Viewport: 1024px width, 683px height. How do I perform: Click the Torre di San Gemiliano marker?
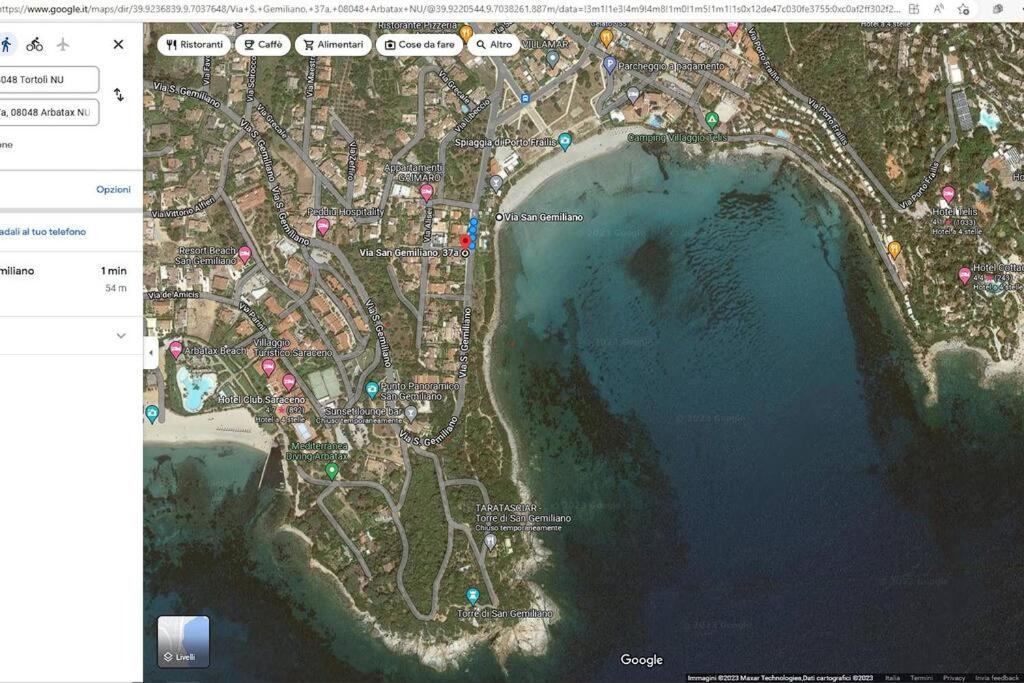pyautogui.click(x=472, y=596)
